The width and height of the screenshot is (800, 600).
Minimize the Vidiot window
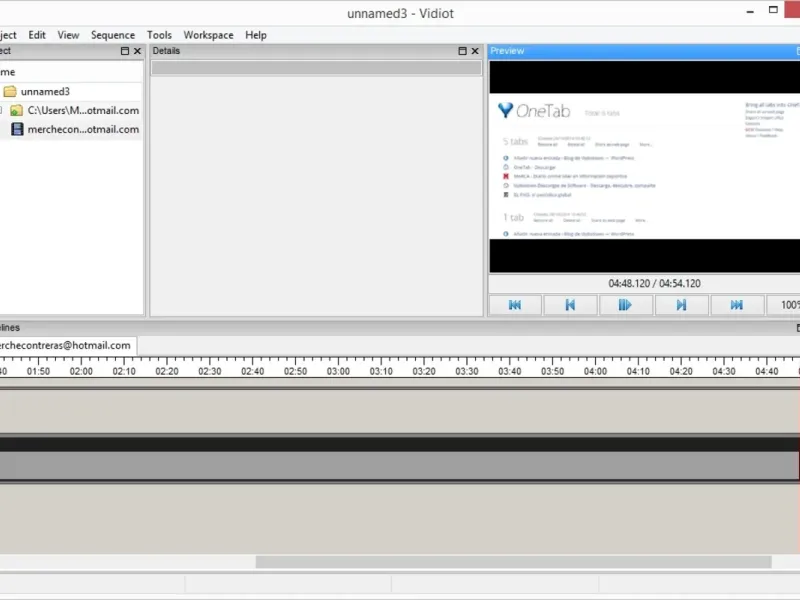[x=750, y=11]
